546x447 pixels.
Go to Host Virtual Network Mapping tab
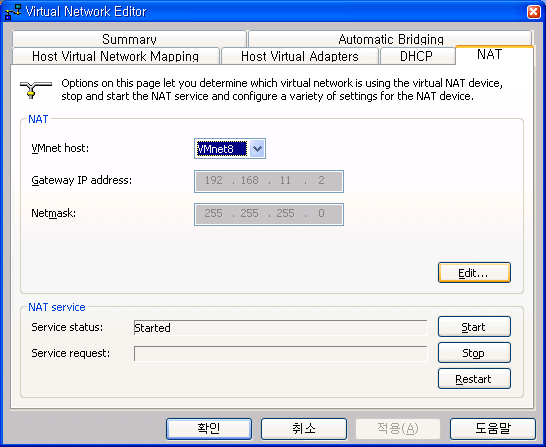[x=115, y=56]
